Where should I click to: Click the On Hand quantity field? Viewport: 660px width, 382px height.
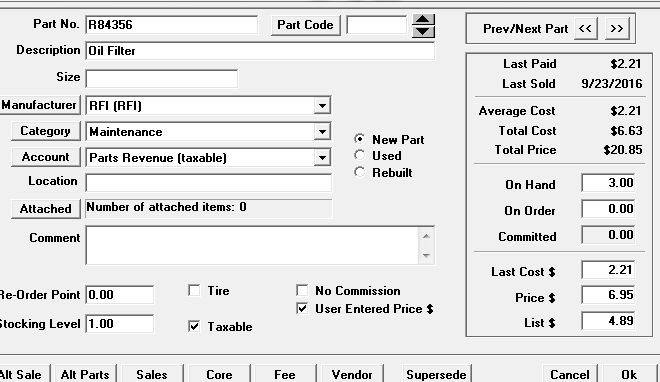[x=608, y=183]
